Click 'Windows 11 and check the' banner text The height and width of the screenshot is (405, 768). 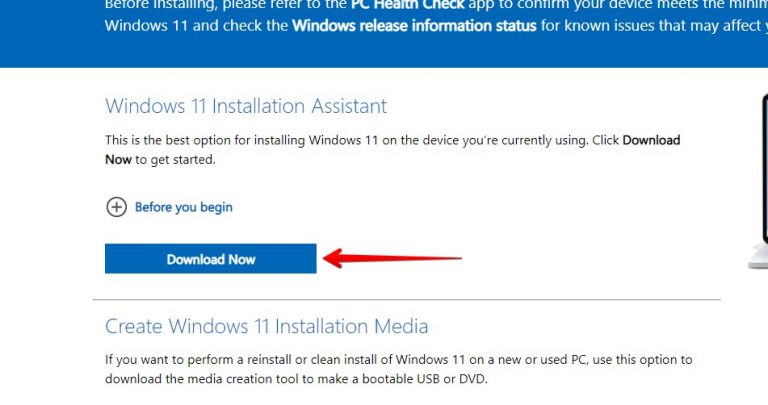[196, 25]
